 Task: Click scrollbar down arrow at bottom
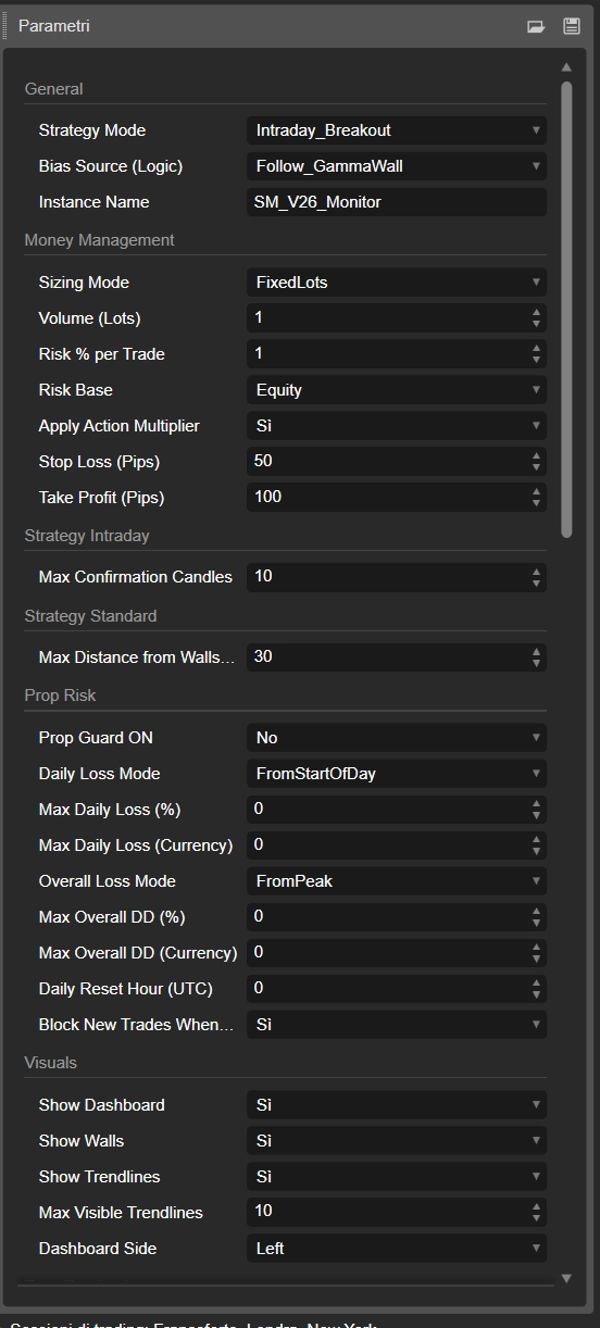[567, 1278]
